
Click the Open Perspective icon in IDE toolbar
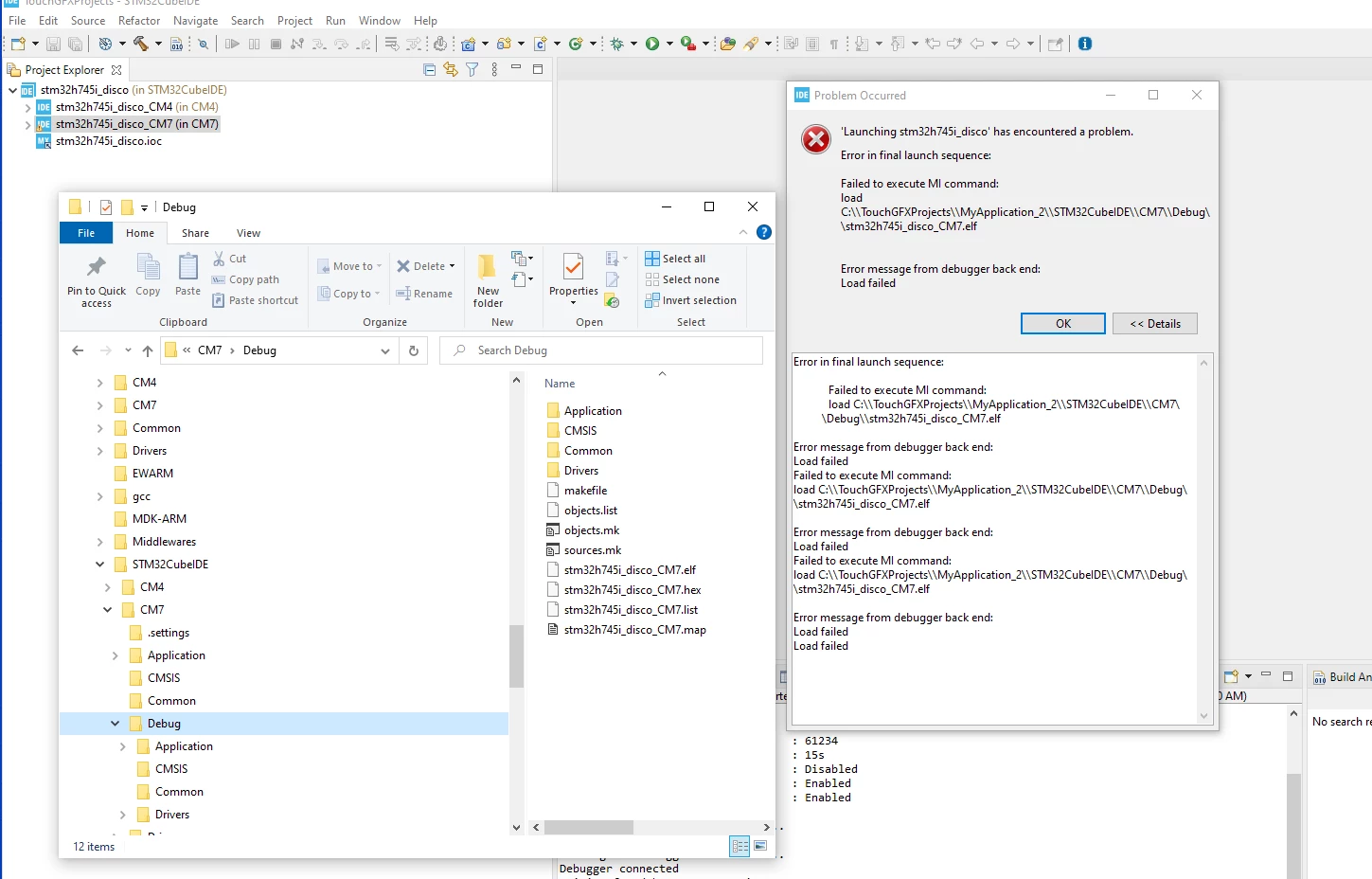click(x=1055, y=44)
